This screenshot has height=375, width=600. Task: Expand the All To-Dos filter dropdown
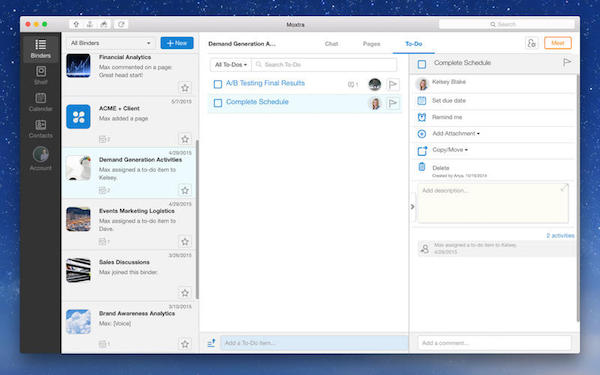point(231,65)
